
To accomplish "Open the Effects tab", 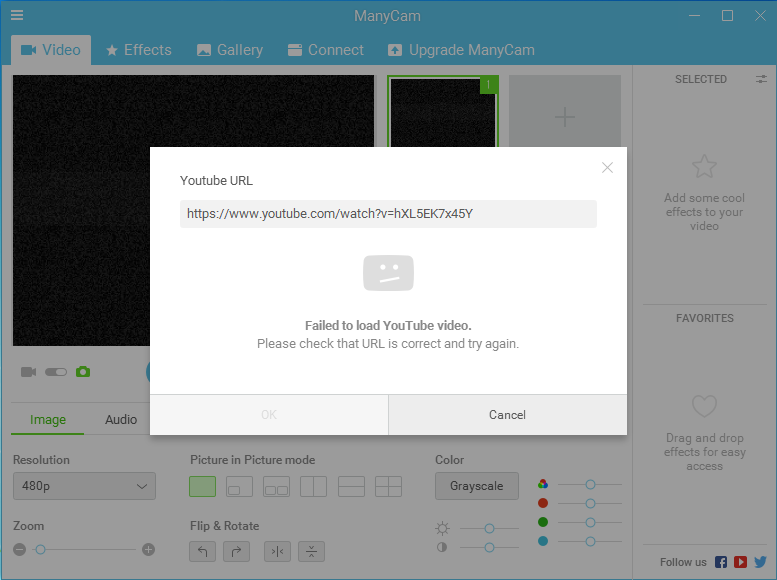I will coord(139,50).
